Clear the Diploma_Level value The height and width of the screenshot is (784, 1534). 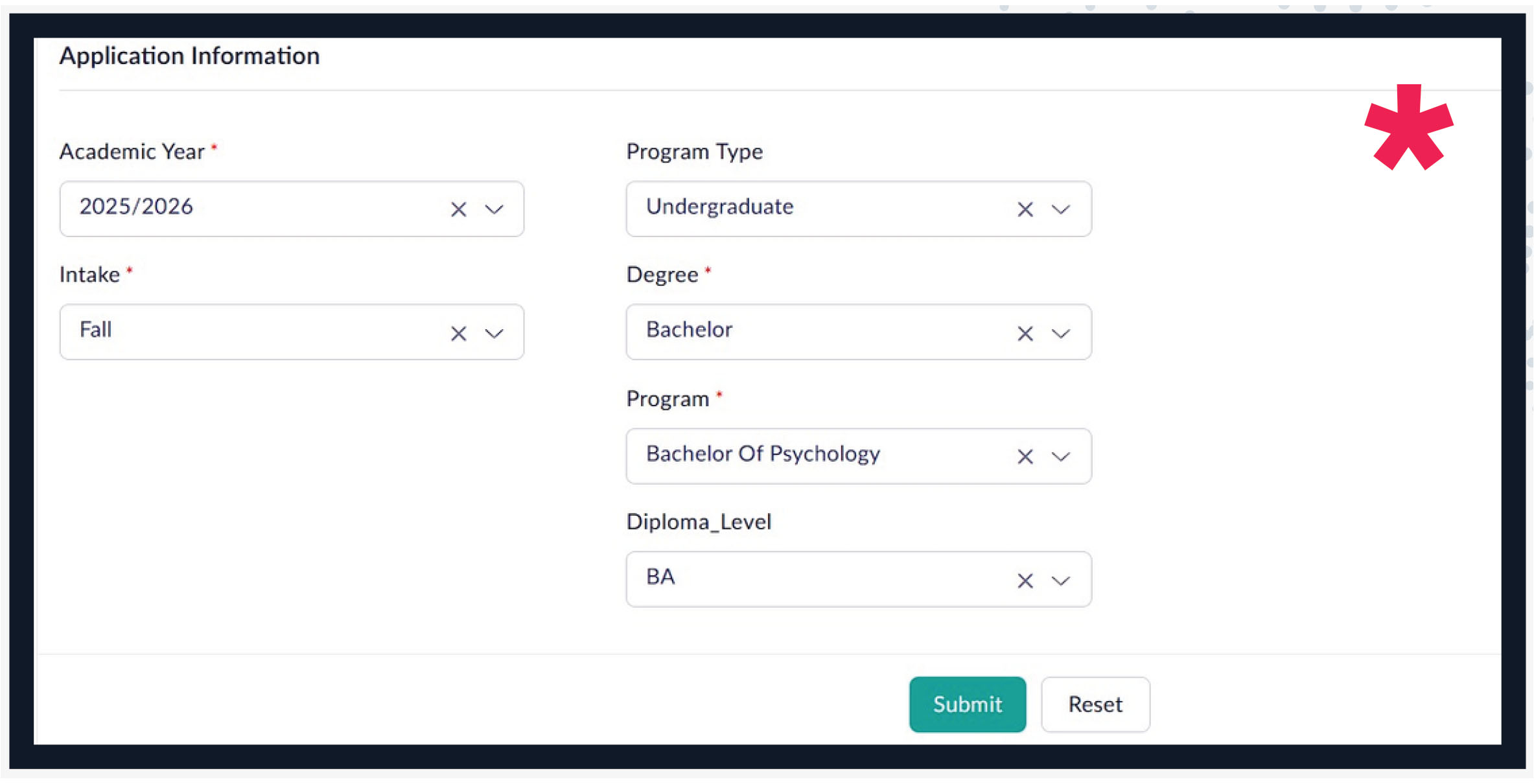point(1025,581)
